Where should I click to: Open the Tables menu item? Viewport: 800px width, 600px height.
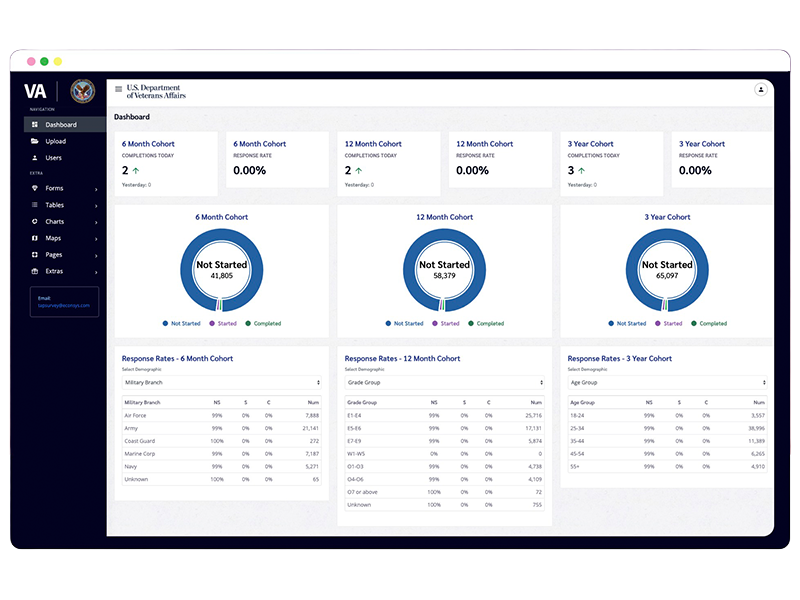click(55, 205)
